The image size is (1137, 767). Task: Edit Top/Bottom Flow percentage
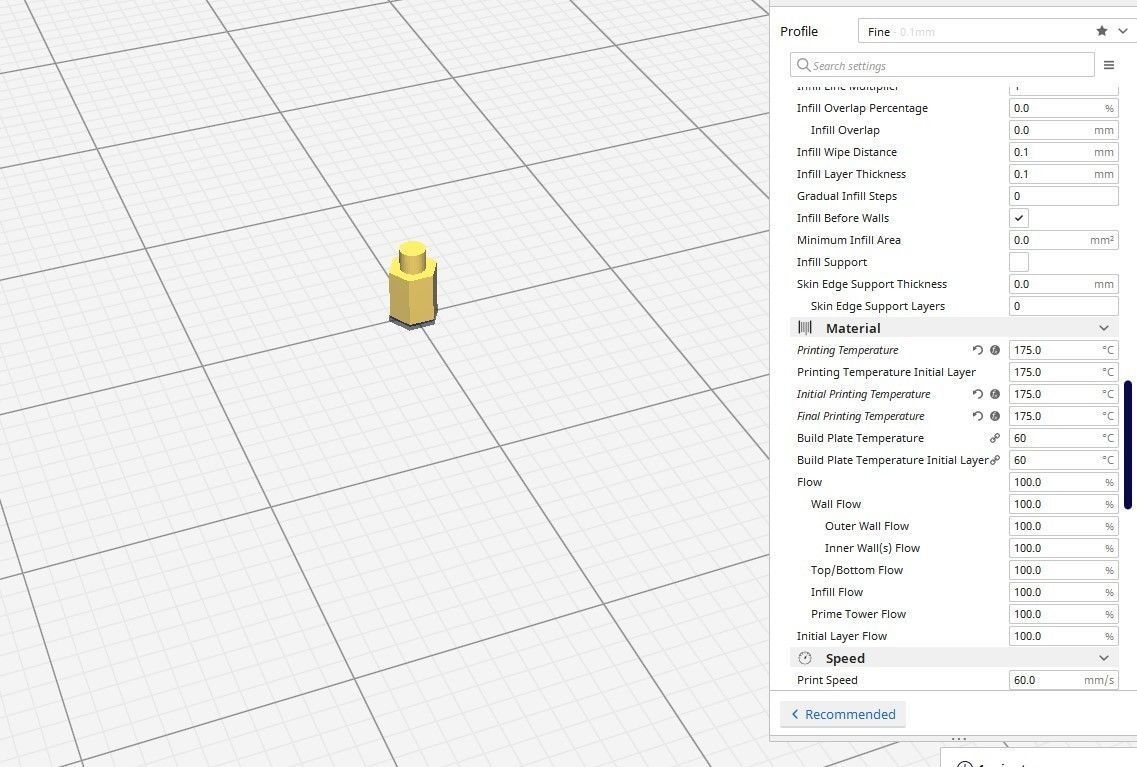1063,570
